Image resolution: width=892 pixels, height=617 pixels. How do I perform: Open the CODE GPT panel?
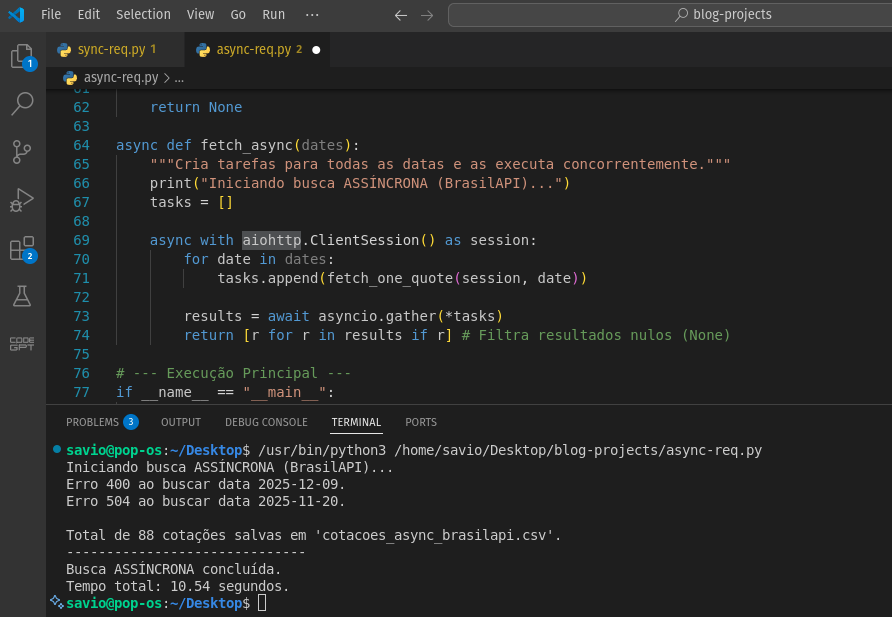point(22,343)
